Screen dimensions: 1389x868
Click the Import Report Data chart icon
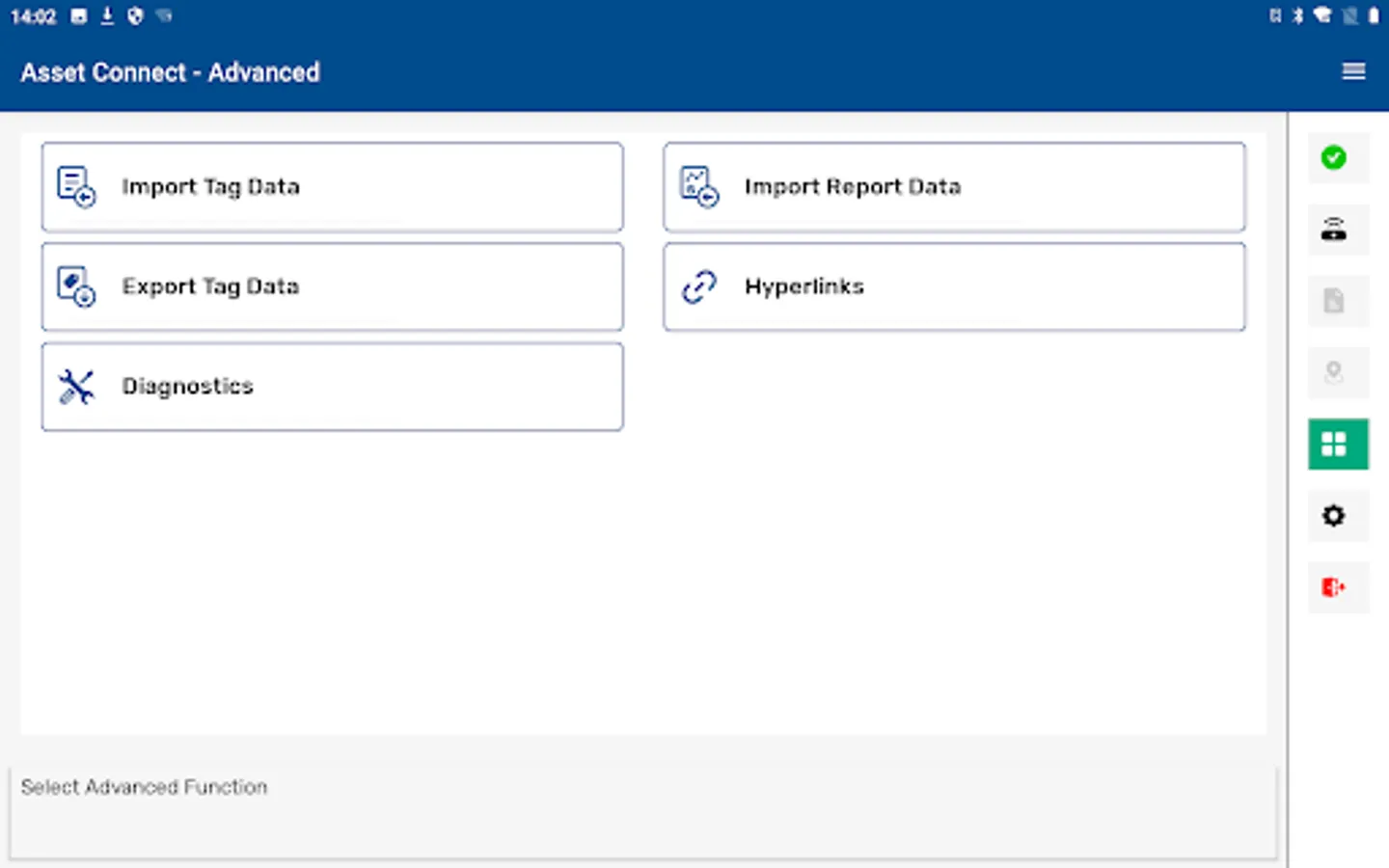pos(699,186)
